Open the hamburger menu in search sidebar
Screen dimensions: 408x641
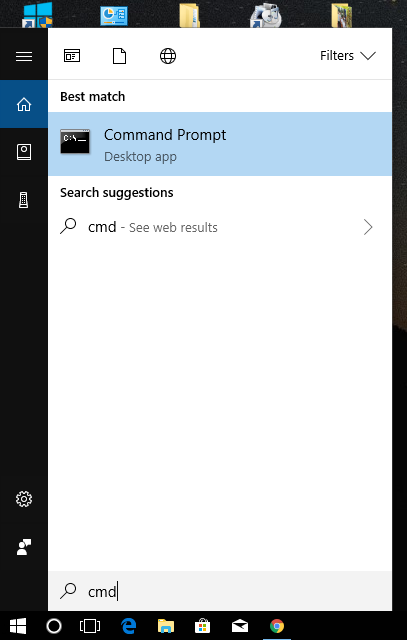[x=24, y=56]
